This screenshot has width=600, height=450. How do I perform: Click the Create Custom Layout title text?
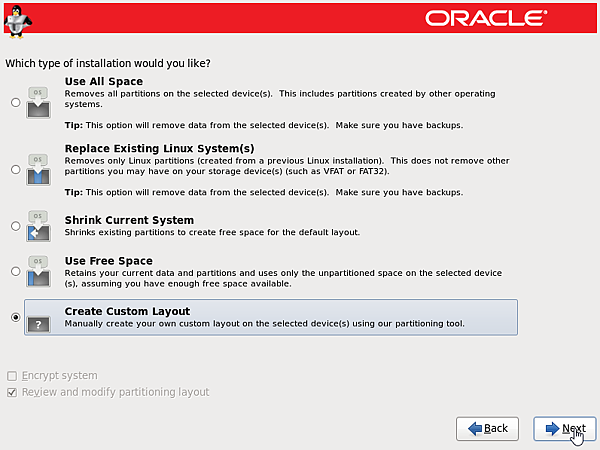coord(127,311)
